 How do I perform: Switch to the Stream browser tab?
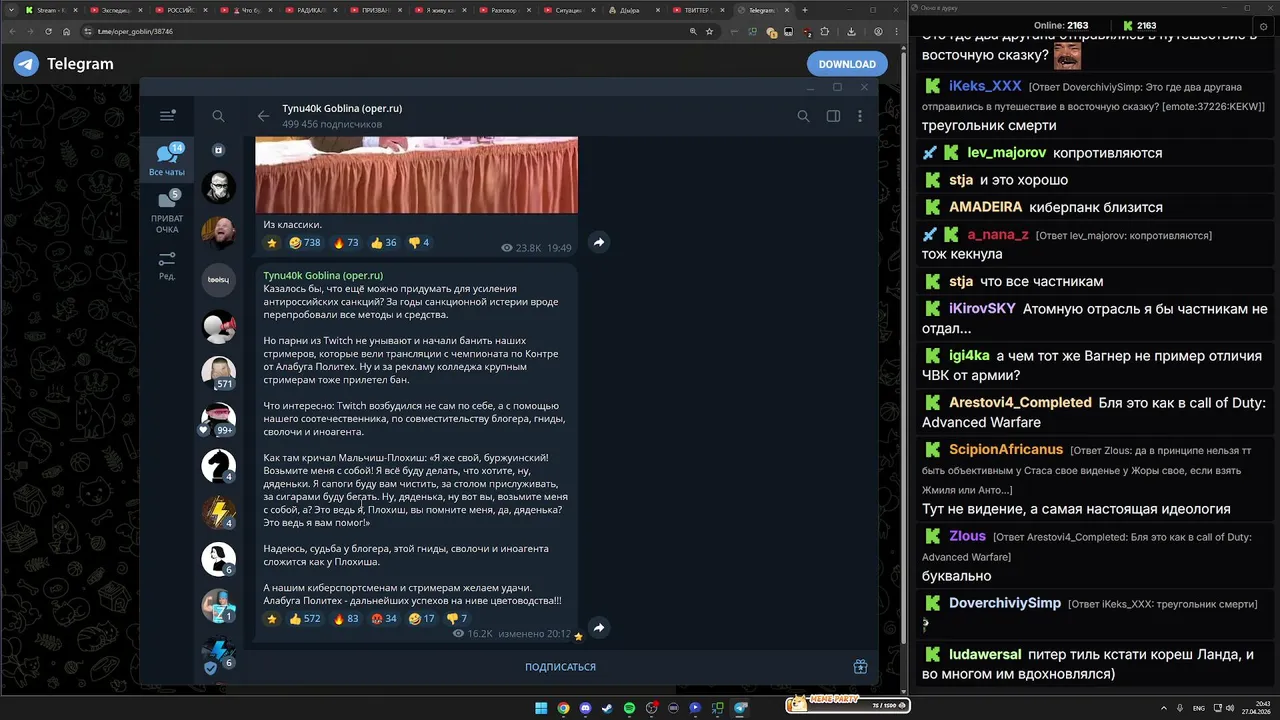52,10
